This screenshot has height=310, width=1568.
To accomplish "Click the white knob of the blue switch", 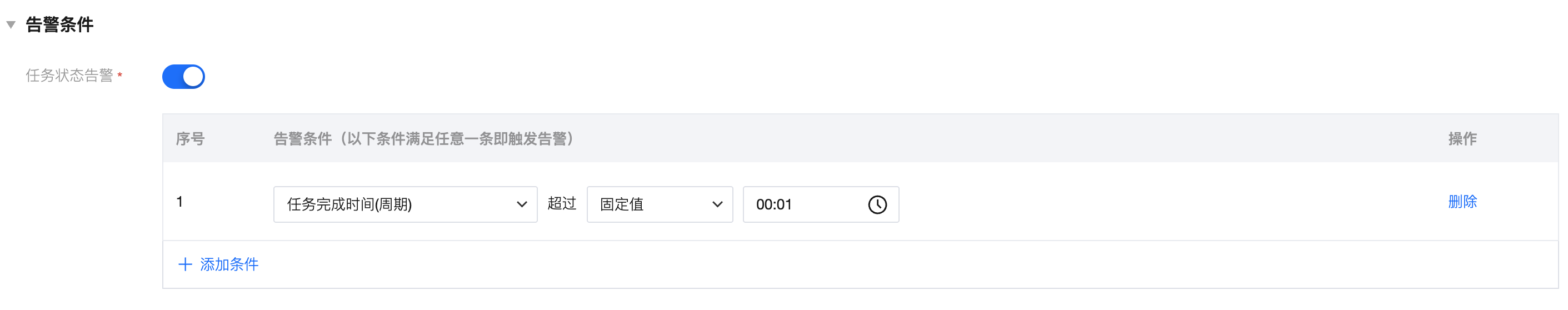I will (x=193, y=77).
